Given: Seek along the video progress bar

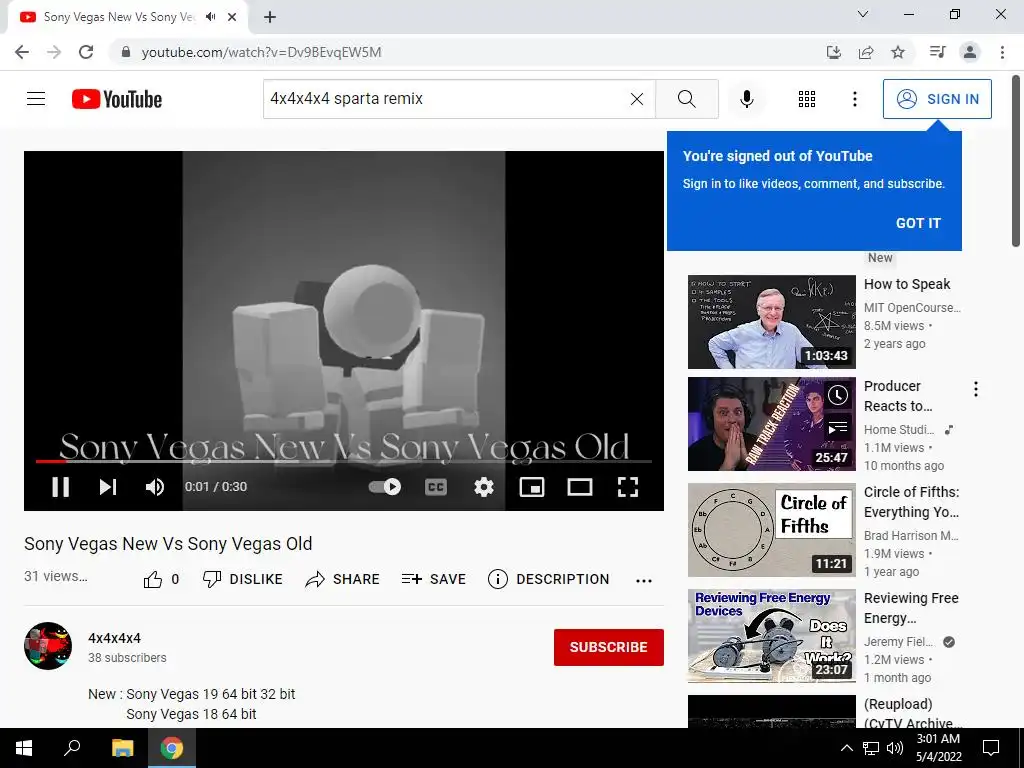Looking at the screenshot, I should coord(344,461).
